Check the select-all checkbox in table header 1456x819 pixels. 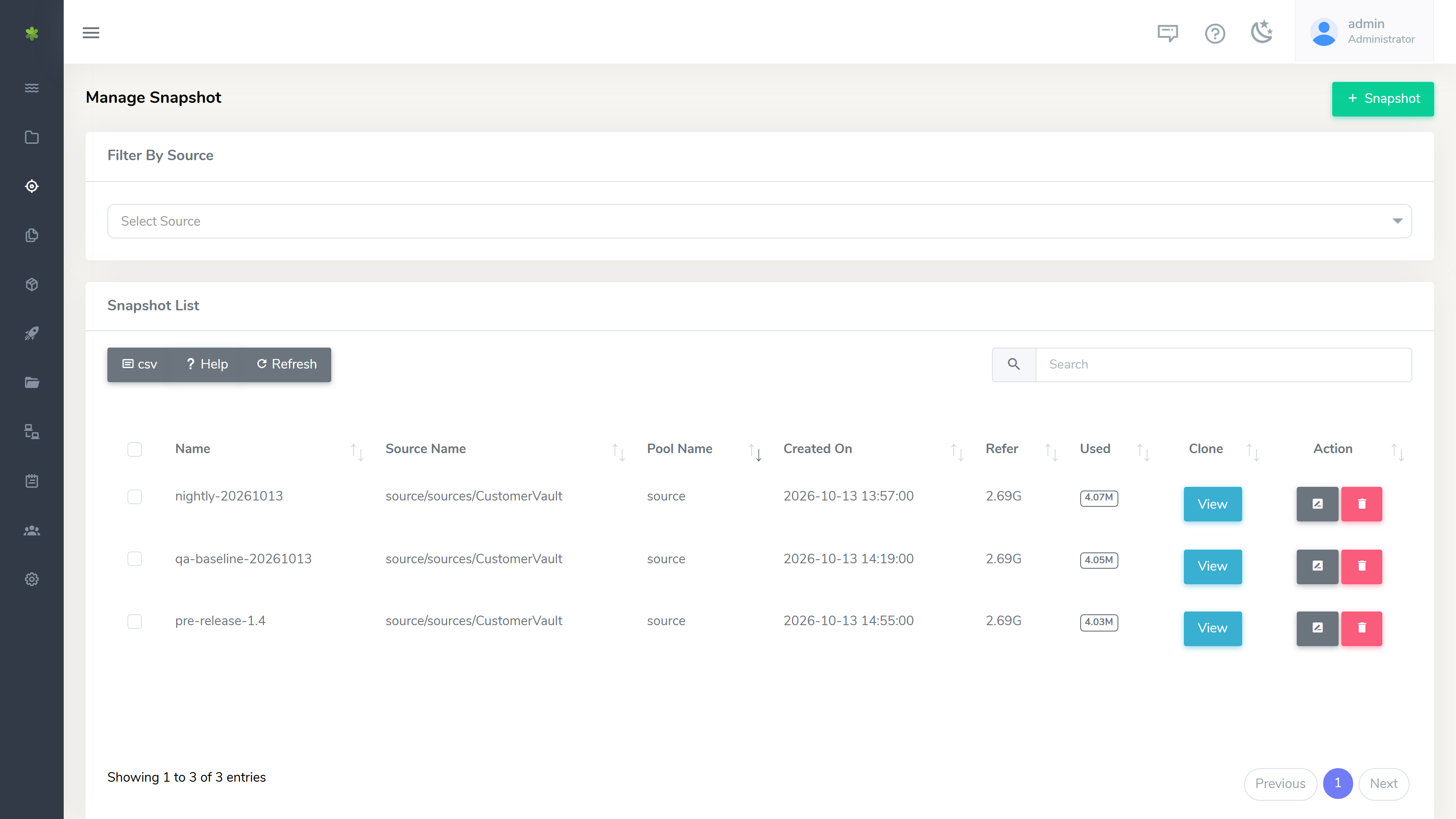[135, 450]
